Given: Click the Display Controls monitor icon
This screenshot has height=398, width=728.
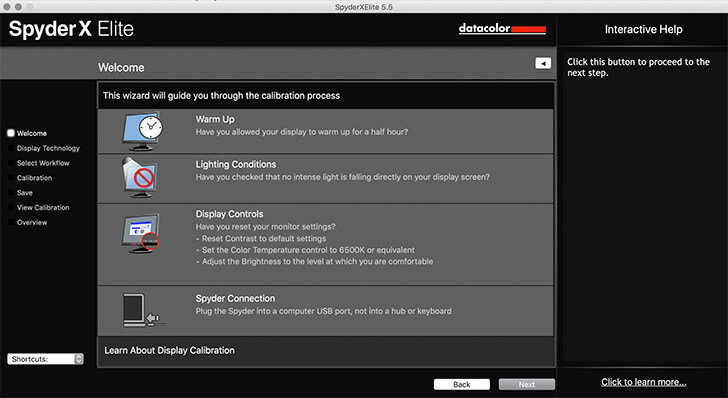Looking at the screenshot, I should 141,233.
